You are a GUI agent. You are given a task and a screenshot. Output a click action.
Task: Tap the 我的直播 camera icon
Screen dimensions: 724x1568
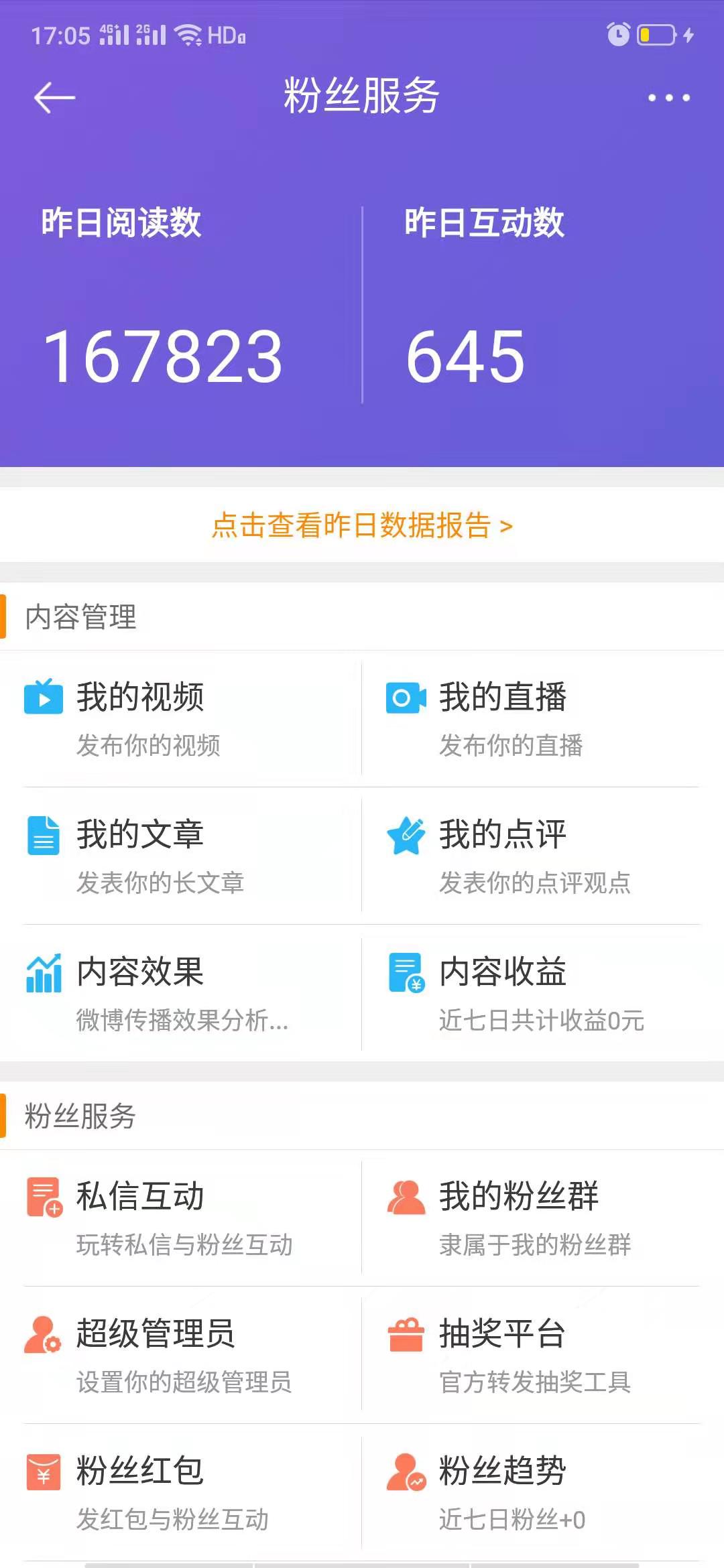tap(406, 698)
